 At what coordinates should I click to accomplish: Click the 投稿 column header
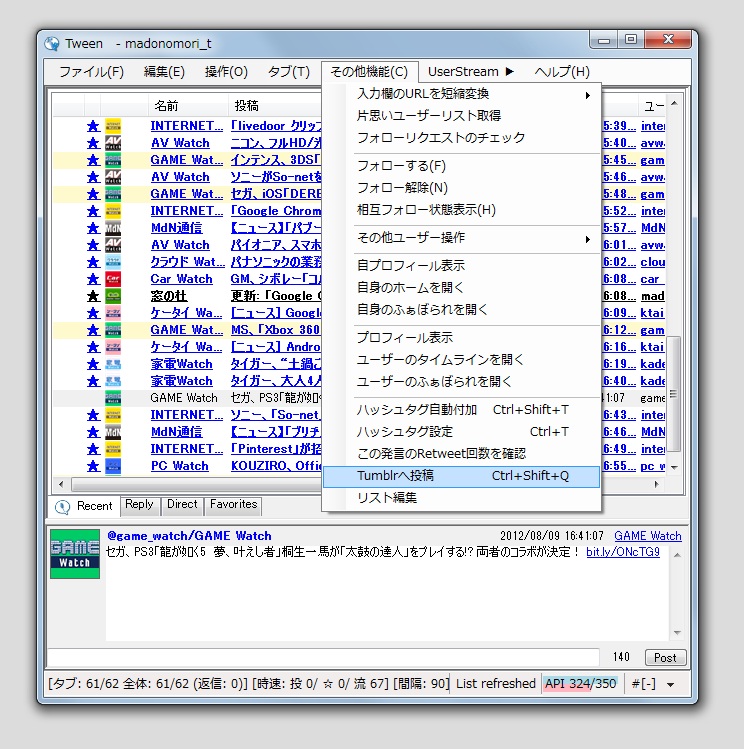tap(275, 106)
